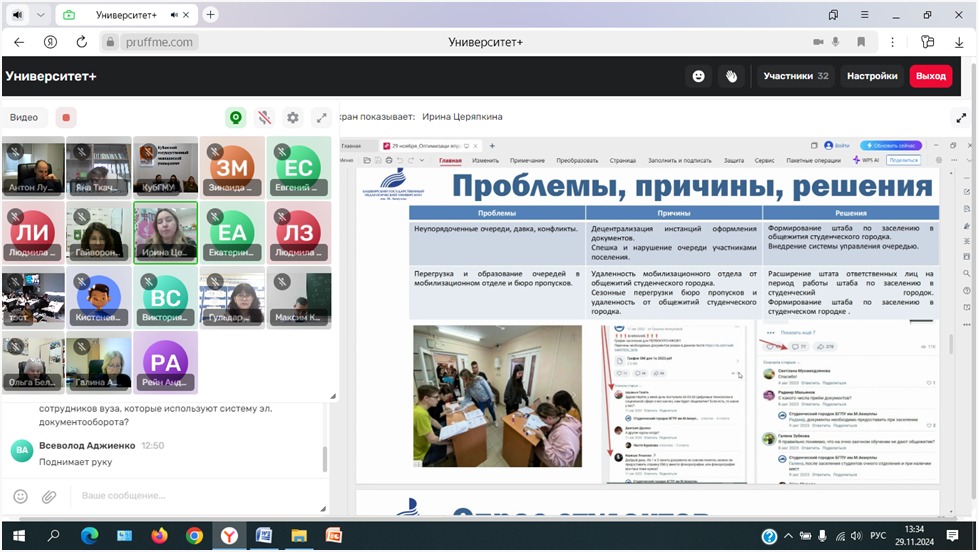Open the Видео panel tab
Viewport: 978px width, 552px height.
(x=24, y=117)
